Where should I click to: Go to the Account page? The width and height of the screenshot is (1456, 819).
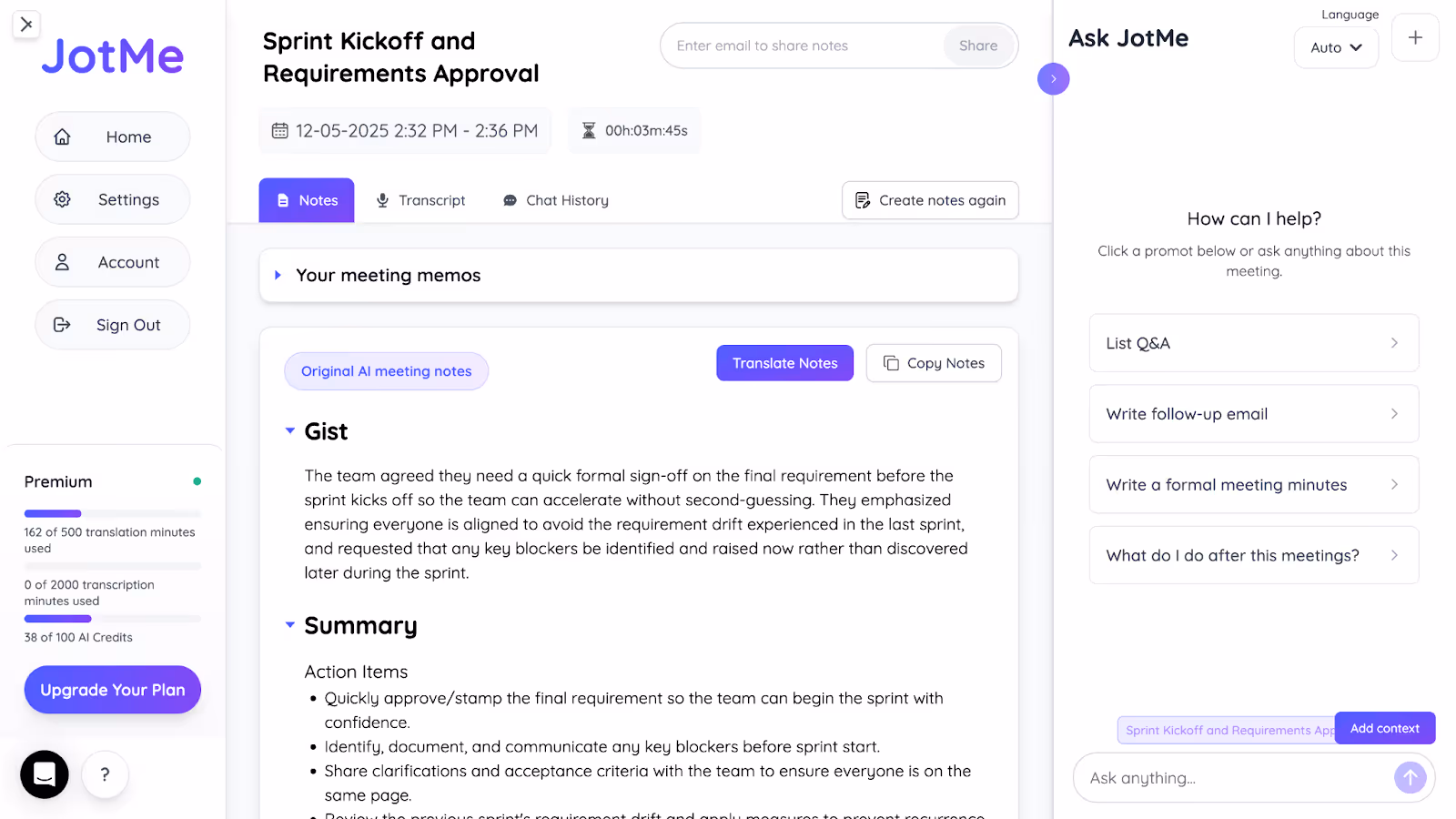(x=113, y=262)
